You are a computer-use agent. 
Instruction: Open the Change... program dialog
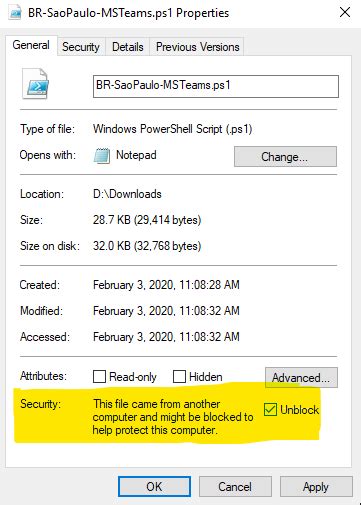pyautogui.click(x=285, y=156)
